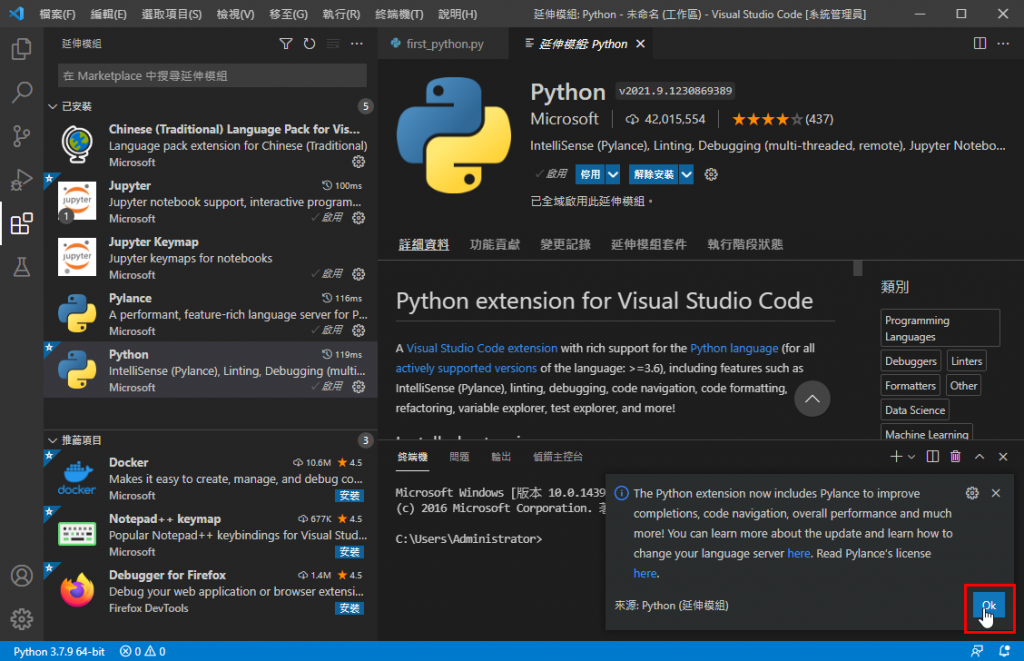Click the Visual Studio Code extension link
The height and width of the screenshot is (661, 1024).
[482, 348]
